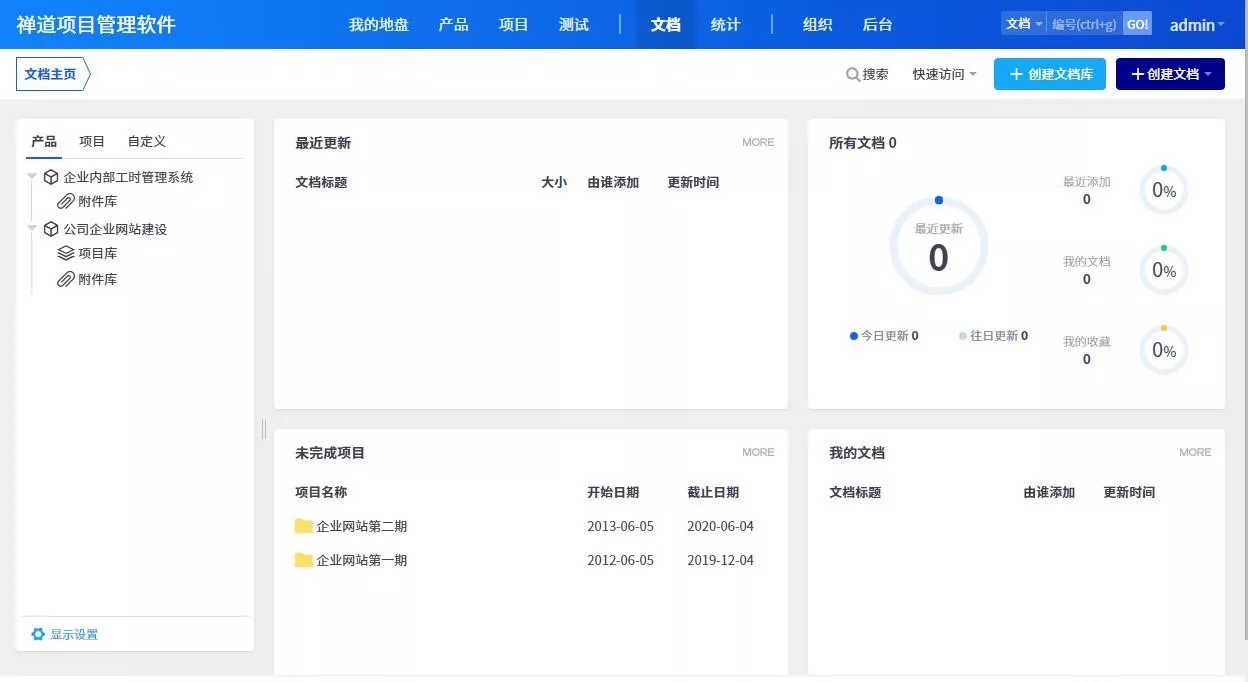
Task: Open the 统计 menu in top navigation
Action: pos(725,25)
